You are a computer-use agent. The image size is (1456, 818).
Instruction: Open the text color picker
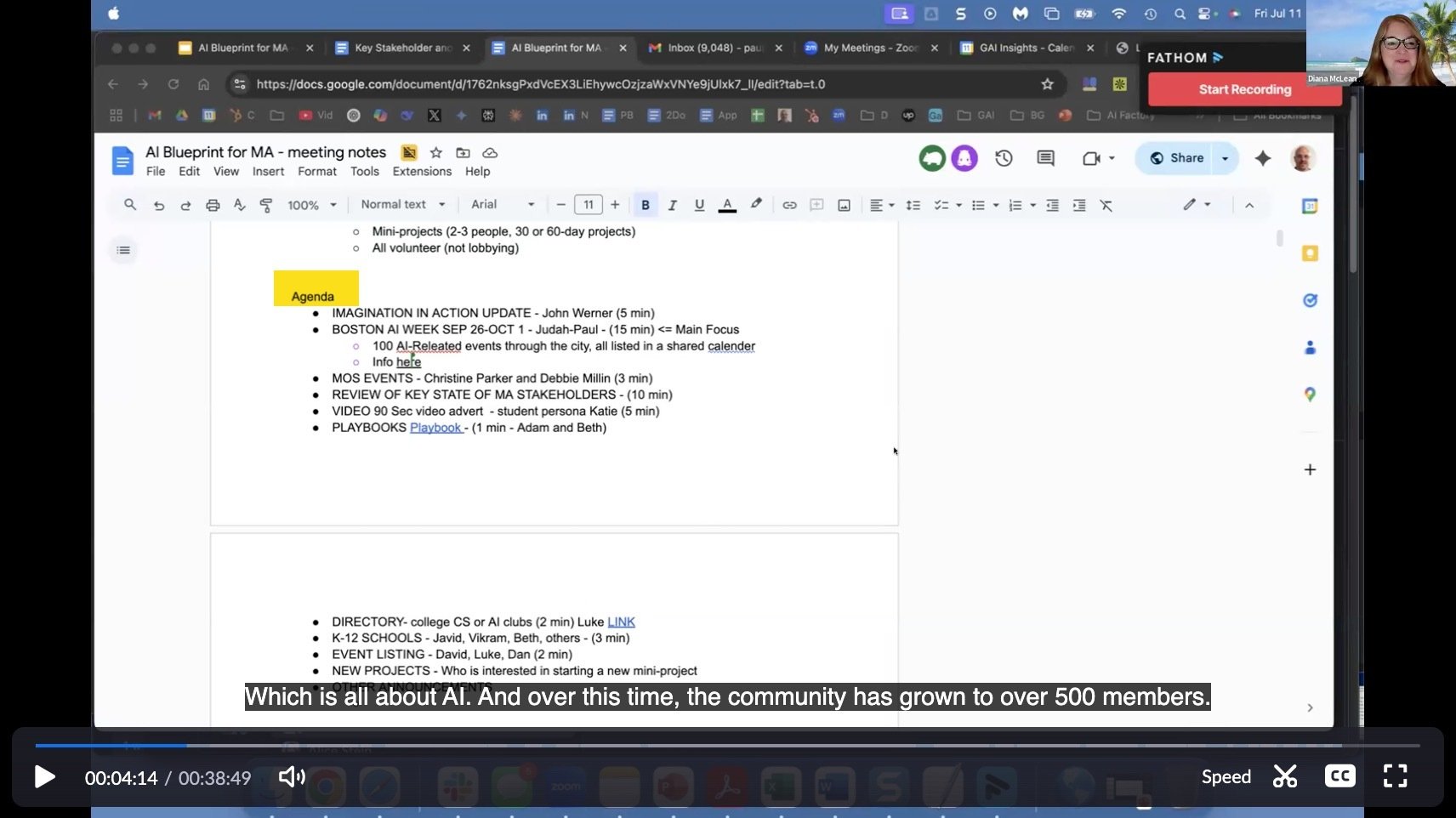(x=727, y=205)
